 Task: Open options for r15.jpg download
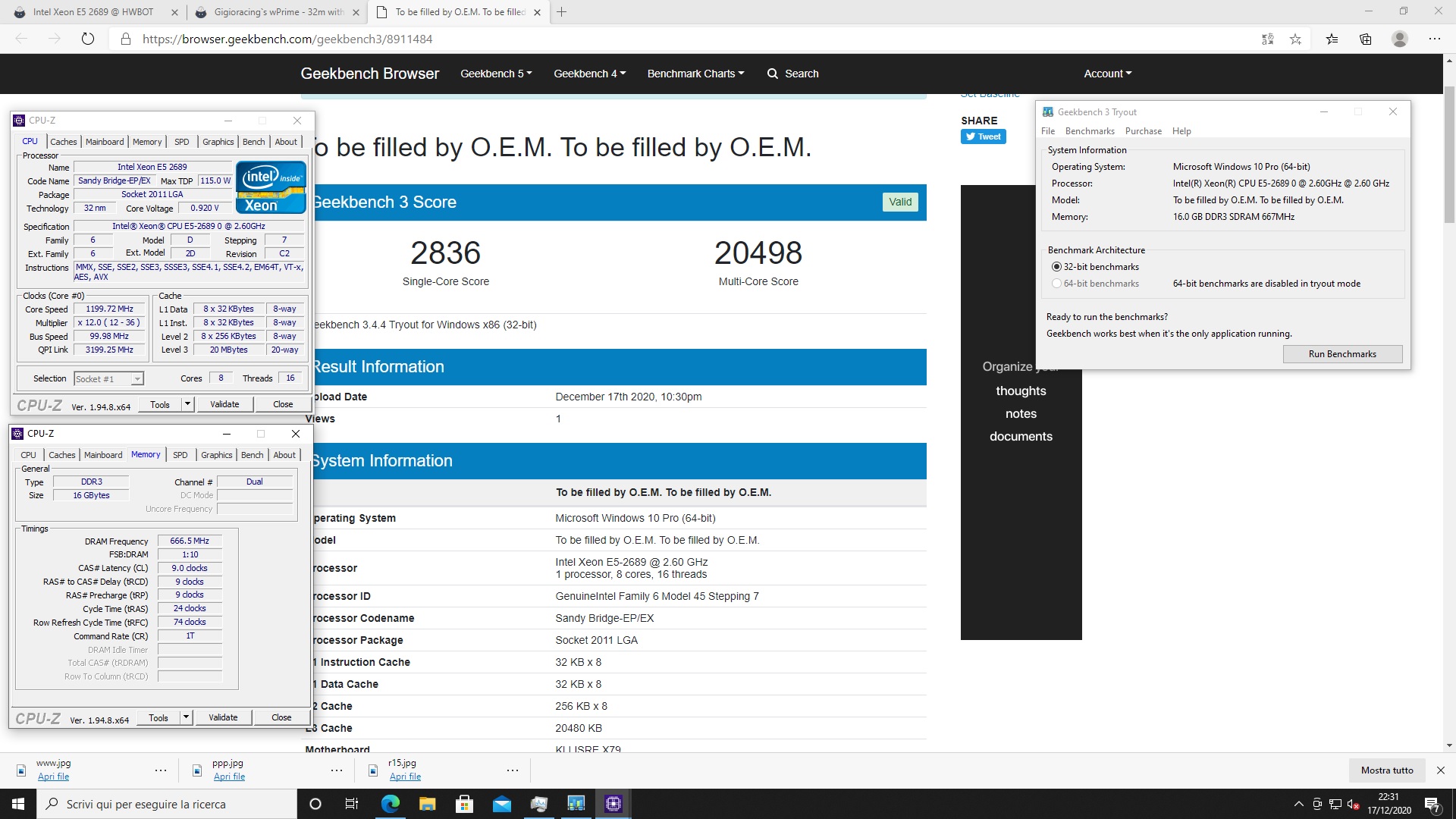point(513,770)
